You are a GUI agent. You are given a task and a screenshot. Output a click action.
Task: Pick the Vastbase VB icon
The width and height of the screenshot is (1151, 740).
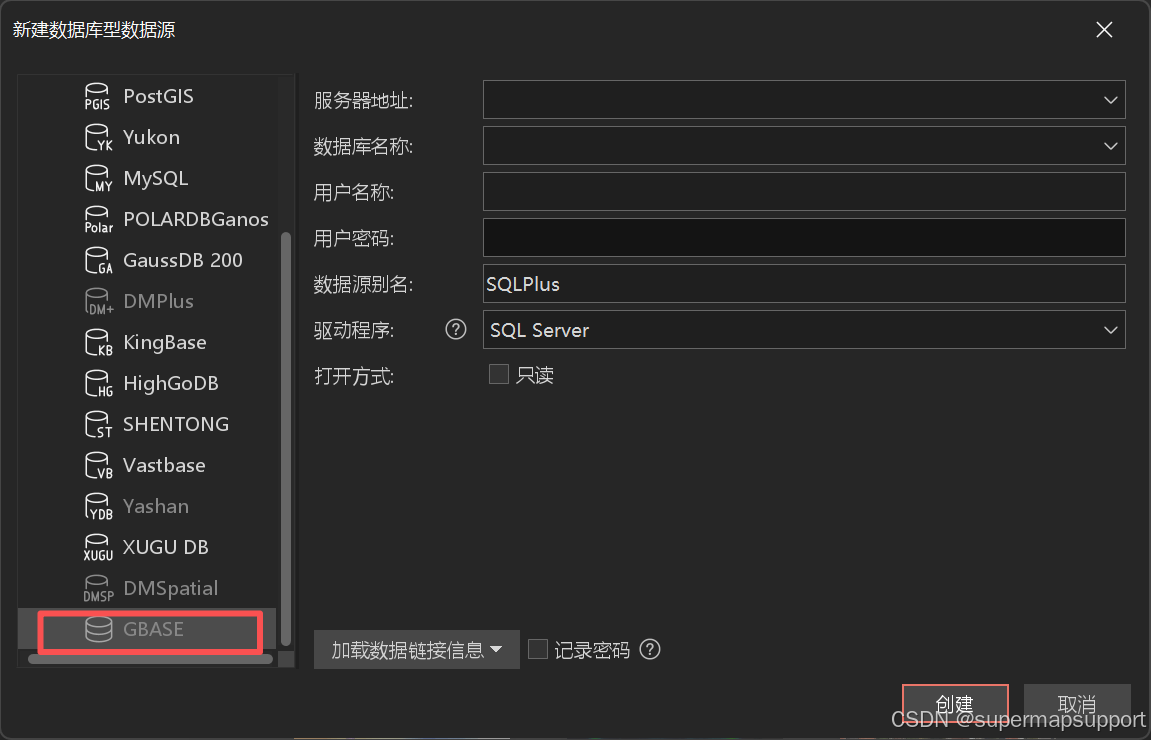(98, 465)
